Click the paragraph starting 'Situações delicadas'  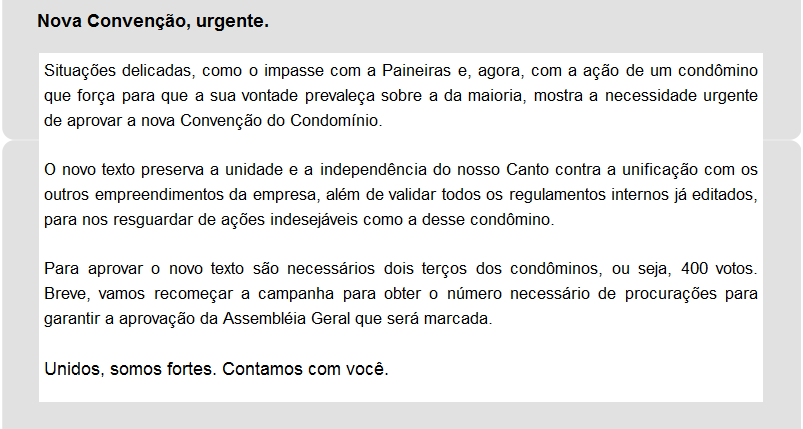(x=400, y=96)
